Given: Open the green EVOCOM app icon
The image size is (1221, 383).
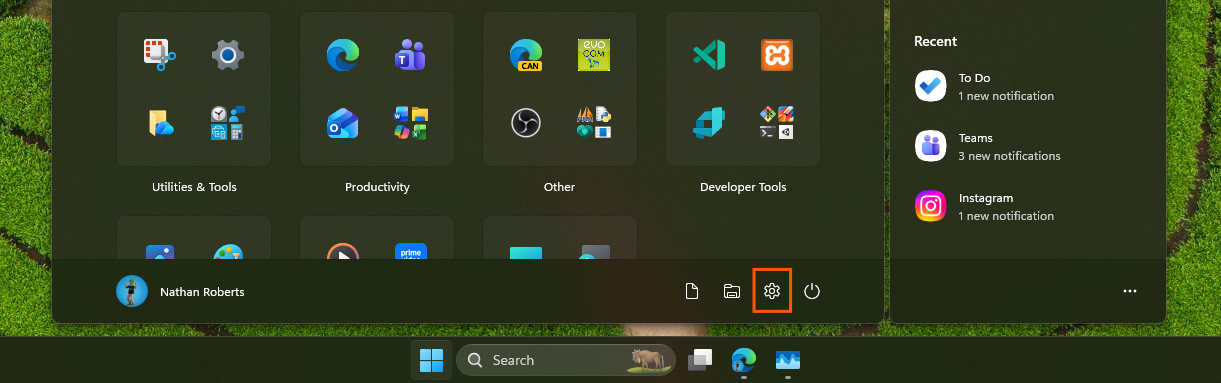Looking at the screenshot, I should click(594, 54).
